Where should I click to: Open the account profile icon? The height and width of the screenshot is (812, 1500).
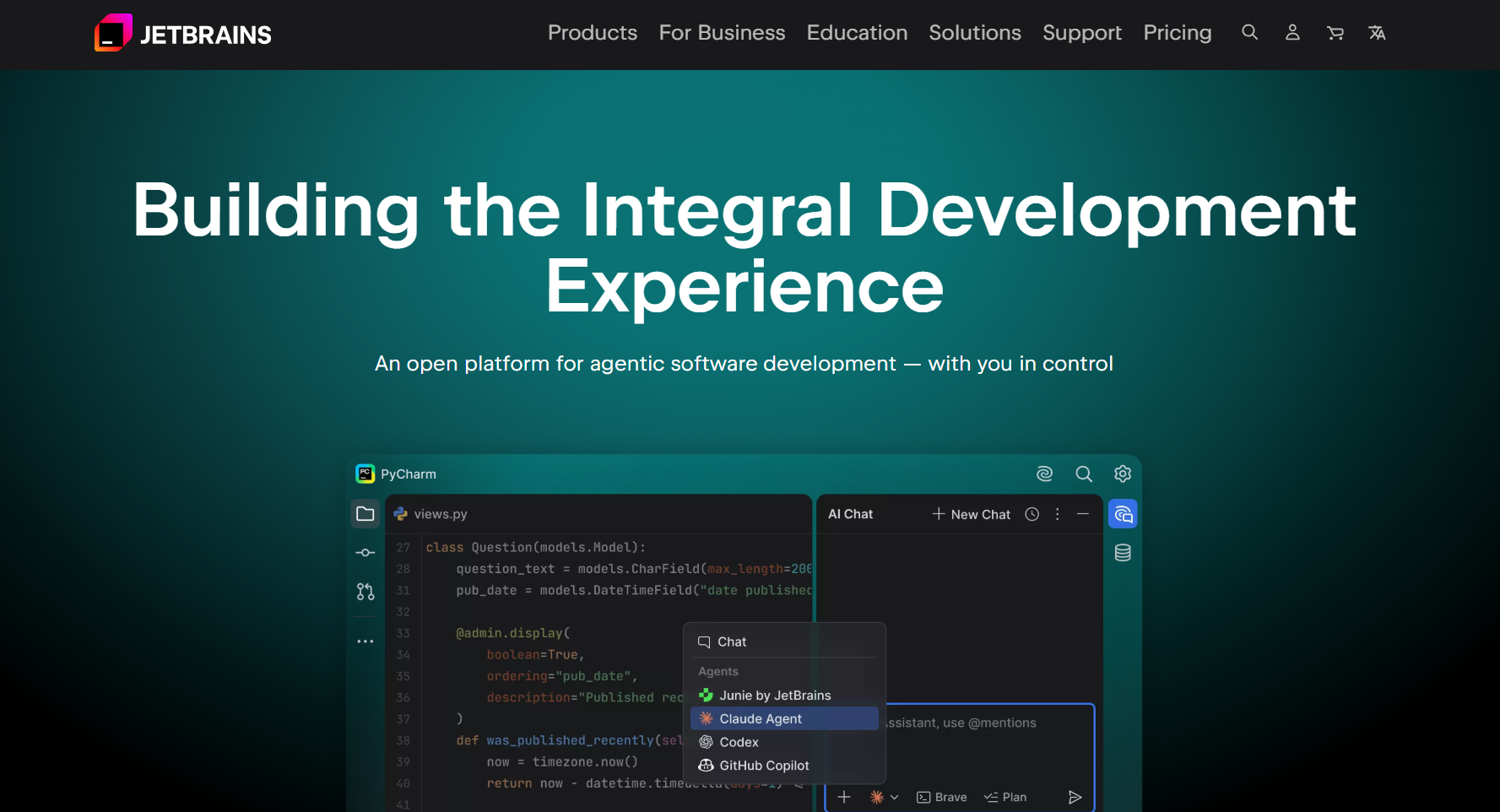(x=1292, y=32)
